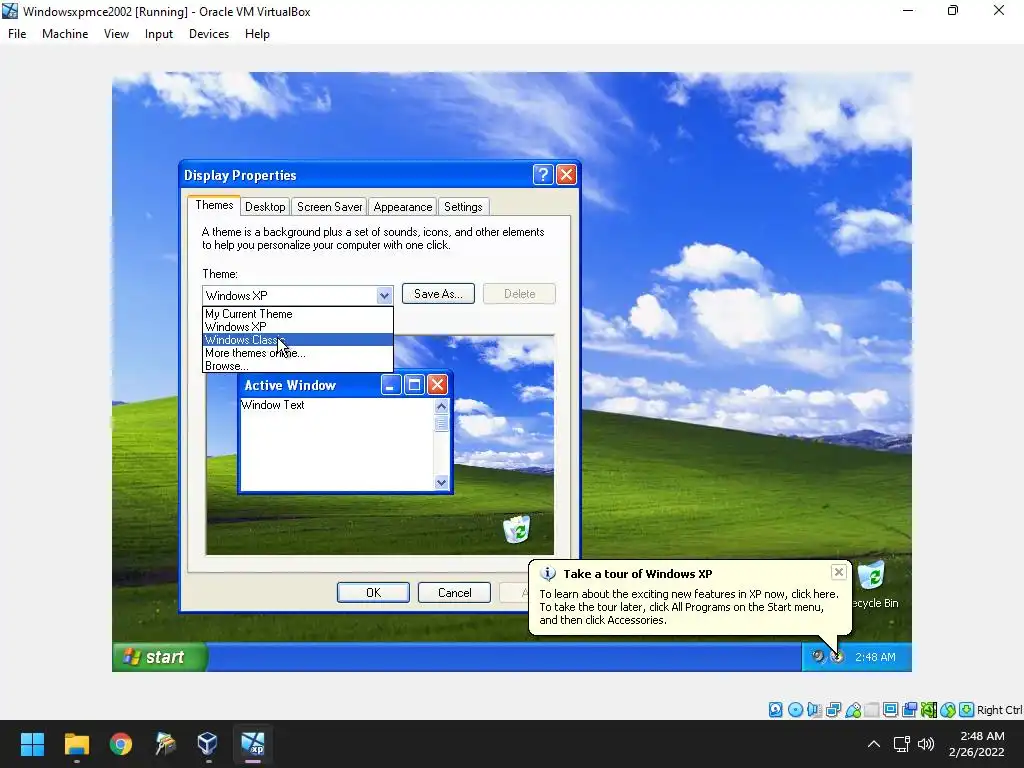Viewport: 1024px width, 768px height.
Task: Click the Recycle Bin icon on XP desktop
Action: pos(871,577)
